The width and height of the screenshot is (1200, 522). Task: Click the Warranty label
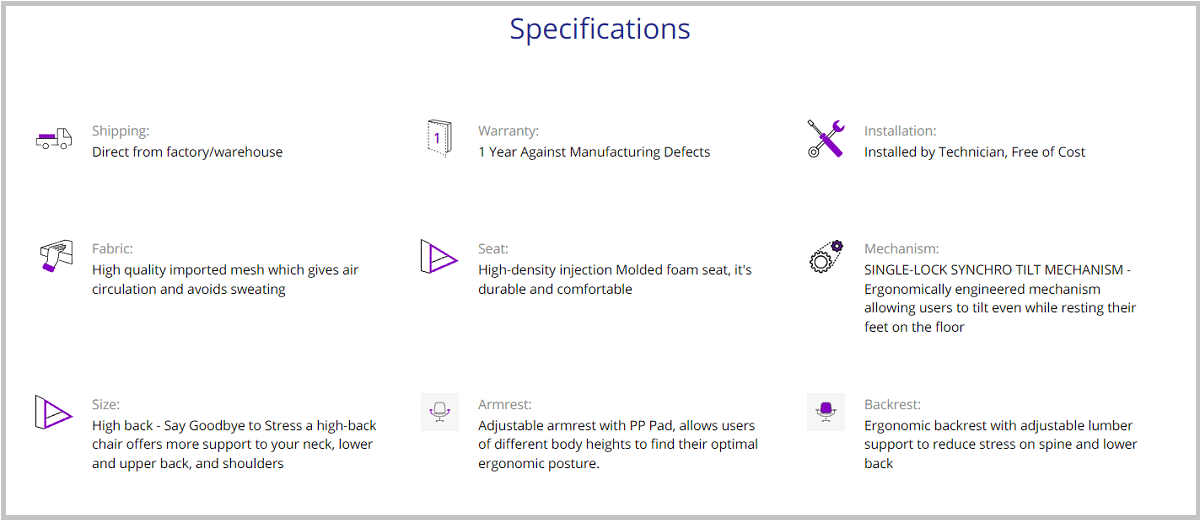(x=508, y=131)
